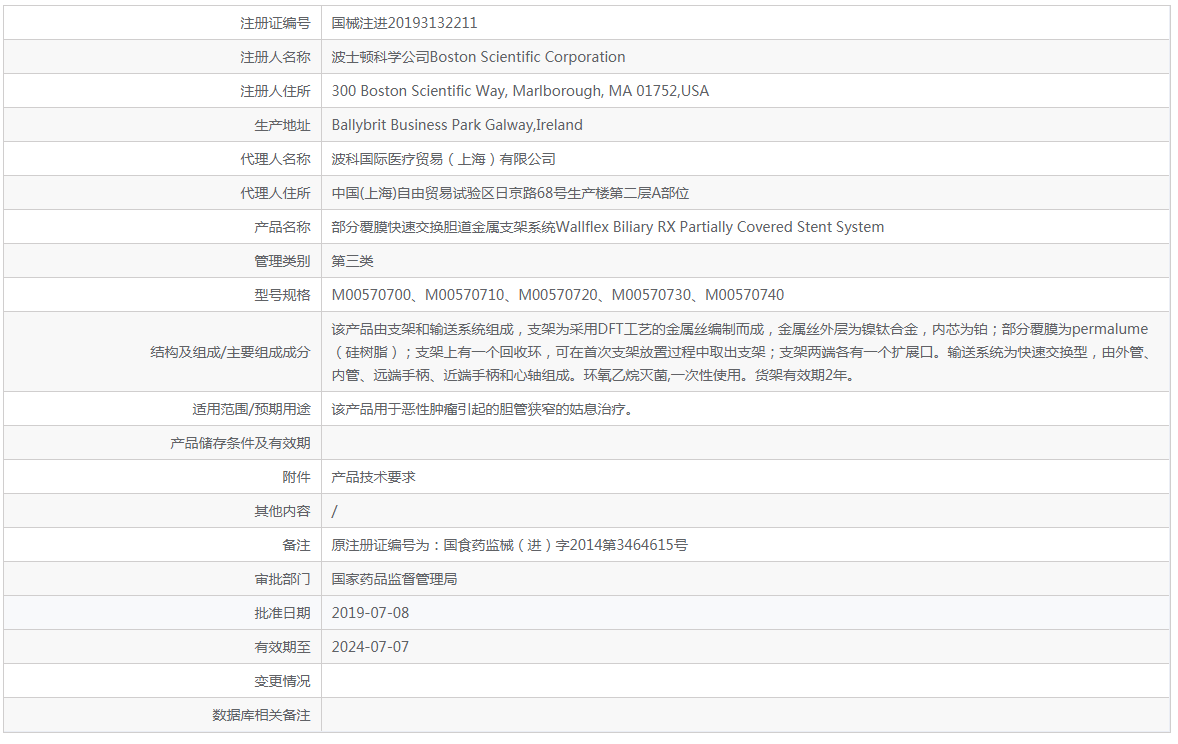Select the 适用范围/预期用途 label

pos(251,409)
